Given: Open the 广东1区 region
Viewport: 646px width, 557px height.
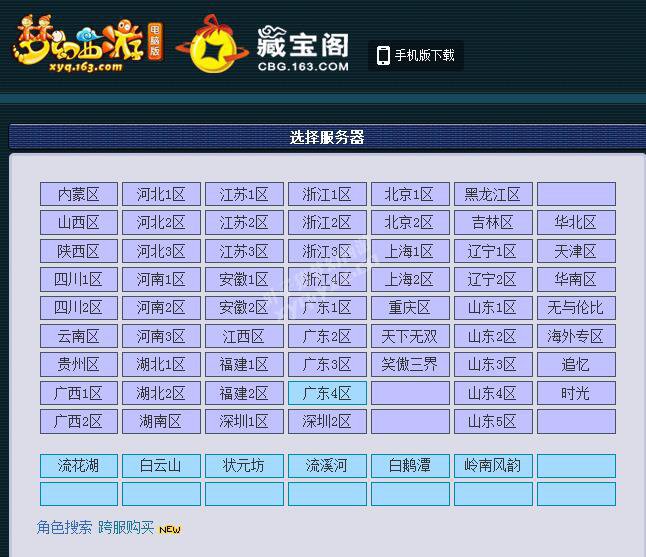Looking at the screenshot, I should (327, 308).
